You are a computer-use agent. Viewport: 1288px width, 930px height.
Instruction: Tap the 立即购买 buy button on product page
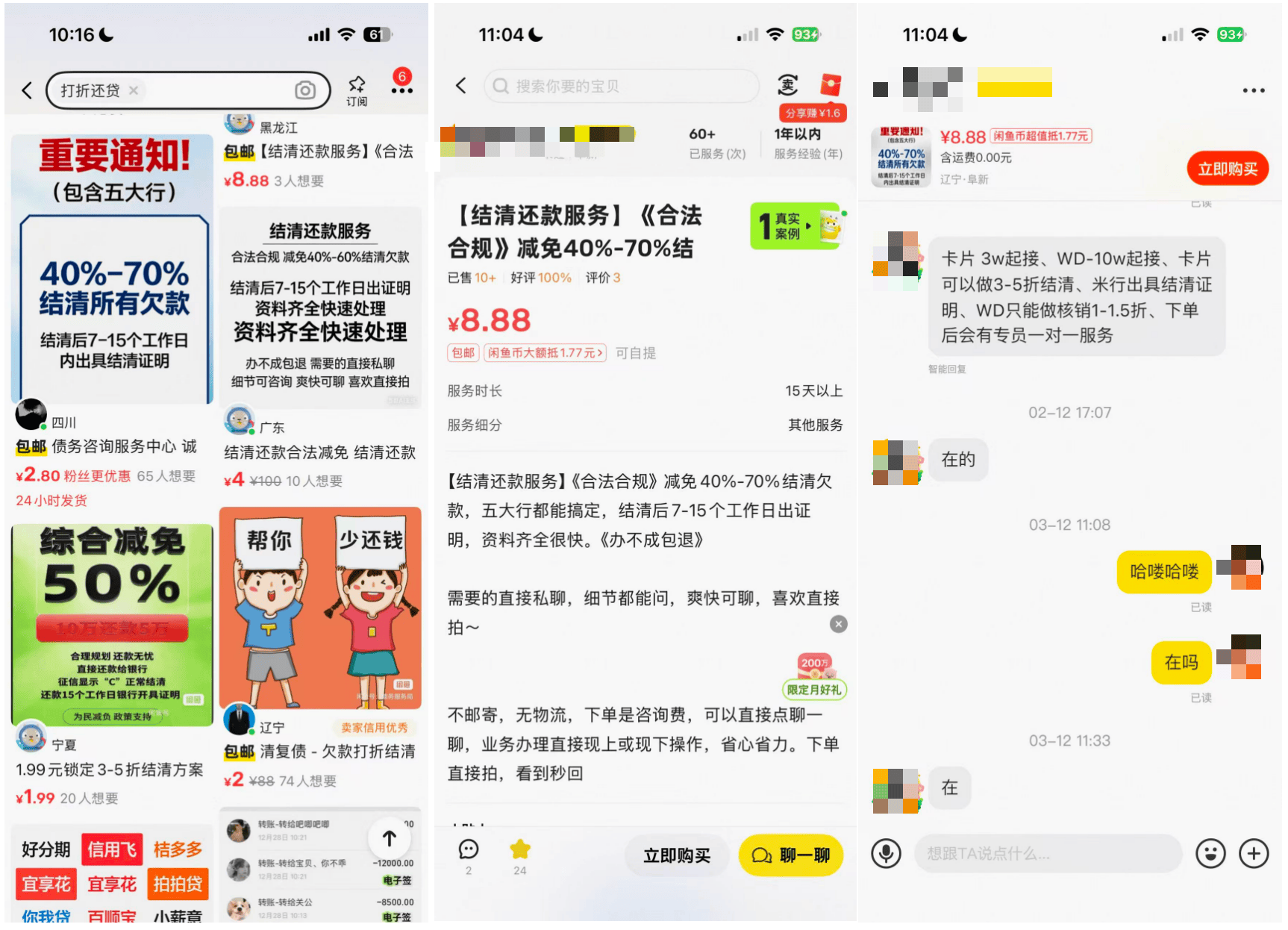click(x=676, y=855)
